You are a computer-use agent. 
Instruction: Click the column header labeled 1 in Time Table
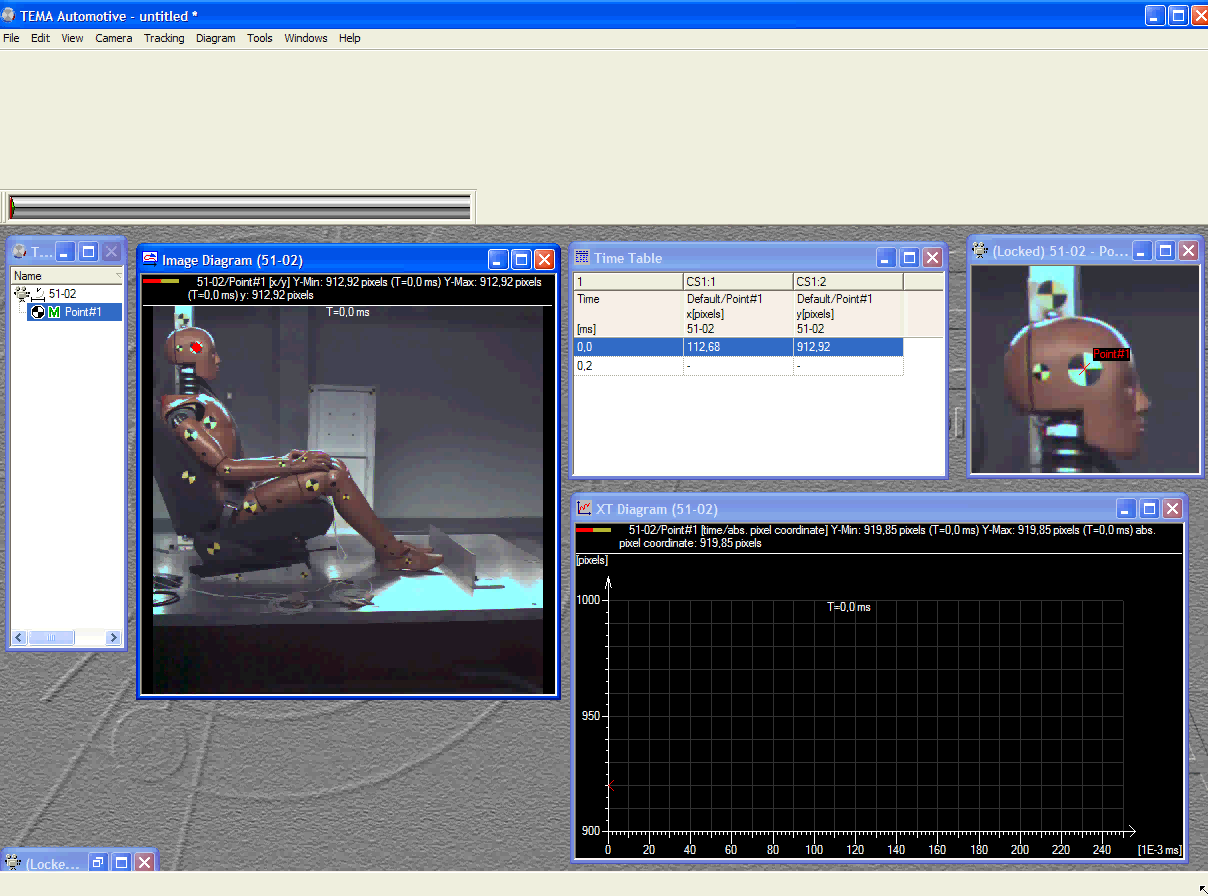[628, 282]
